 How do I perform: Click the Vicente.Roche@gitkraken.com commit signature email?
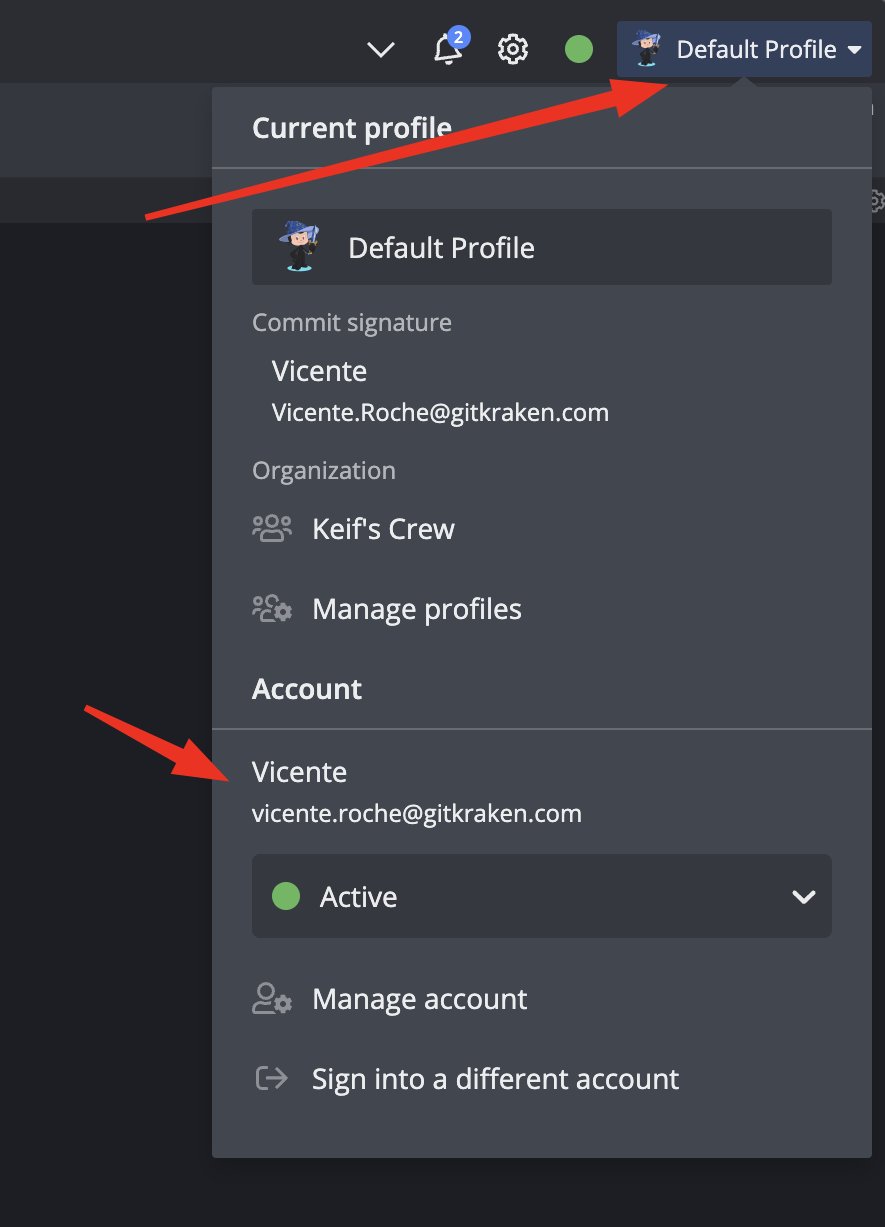click(440, 412)
